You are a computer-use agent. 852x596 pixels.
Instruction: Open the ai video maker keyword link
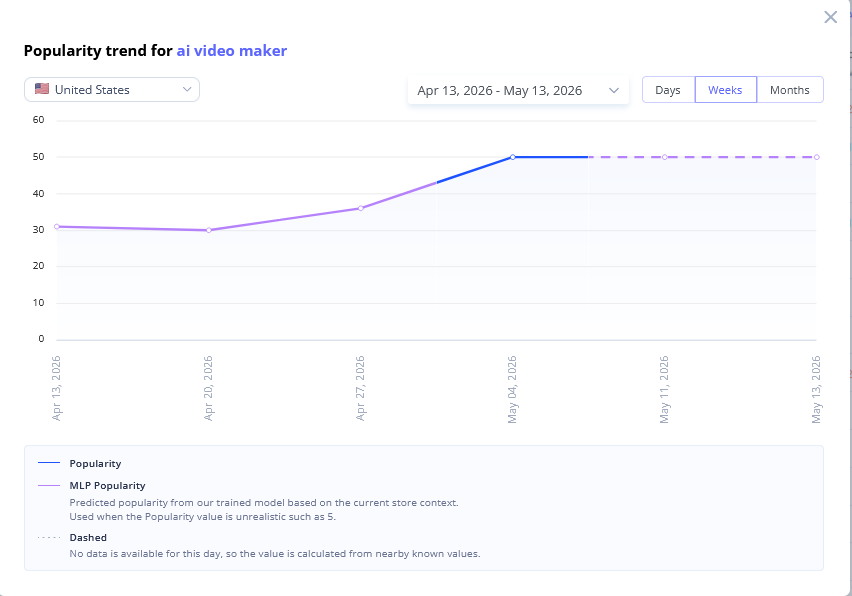231,51
